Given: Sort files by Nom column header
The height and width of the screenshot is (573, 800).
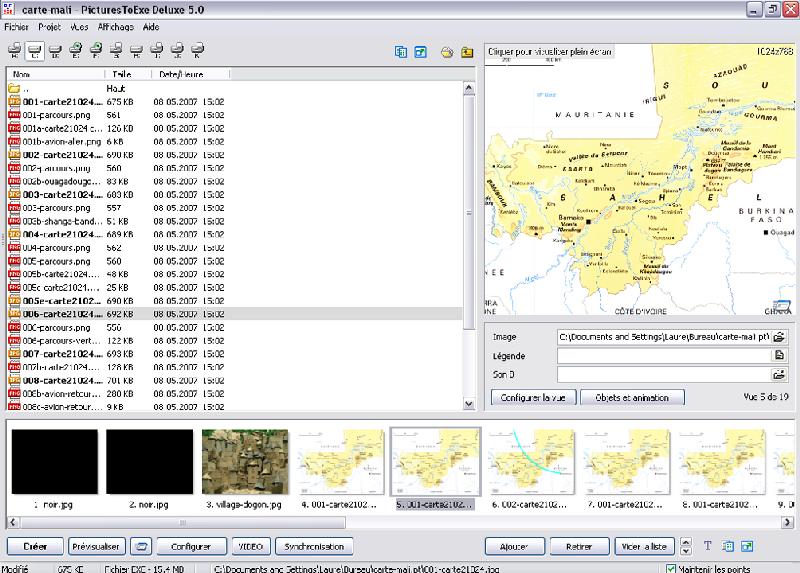Looking at the screenshot, I should pyautogui.click(x=56, y=74).
